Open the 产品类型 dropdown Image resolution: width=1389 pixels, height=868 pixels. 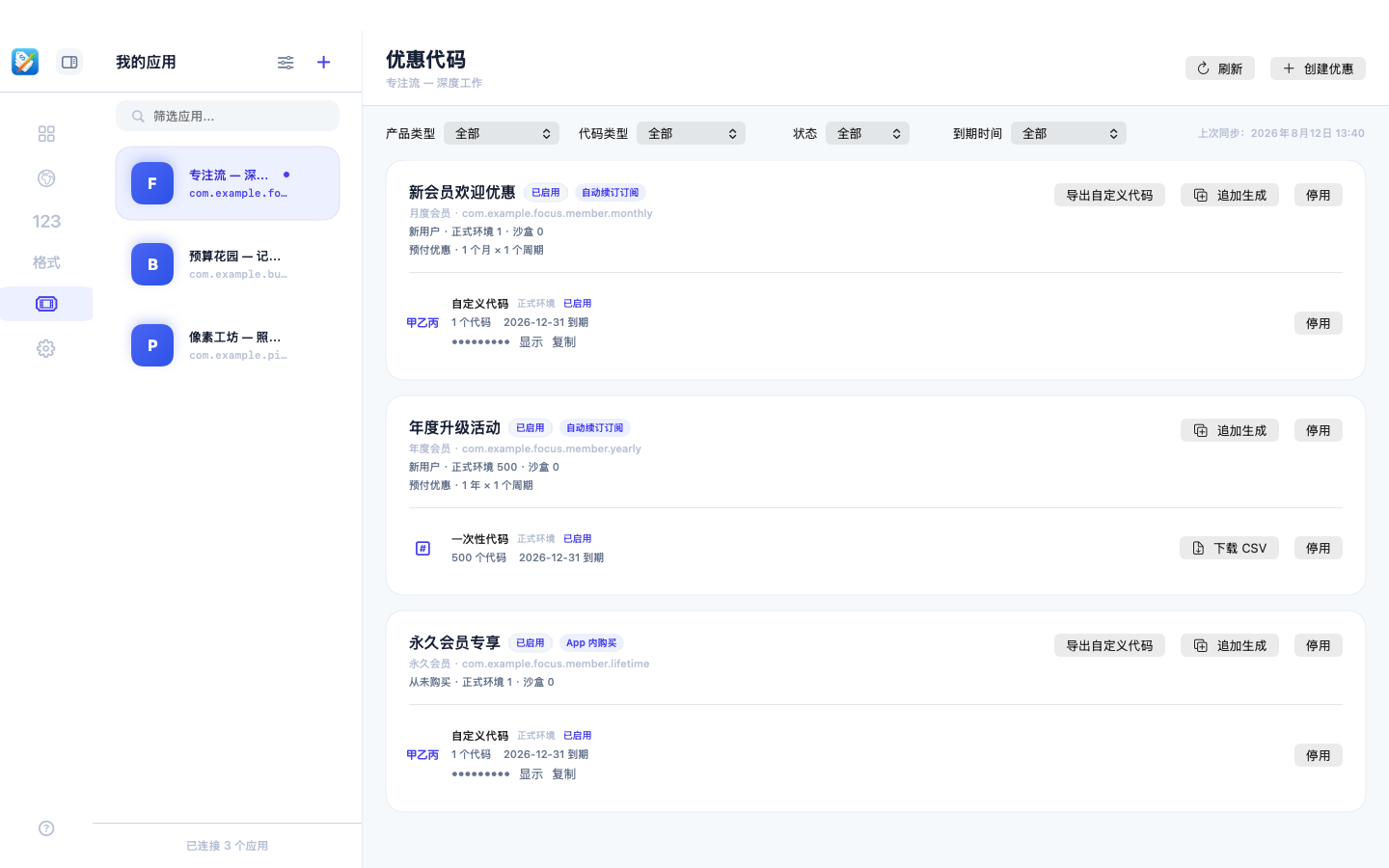(502, 133)
